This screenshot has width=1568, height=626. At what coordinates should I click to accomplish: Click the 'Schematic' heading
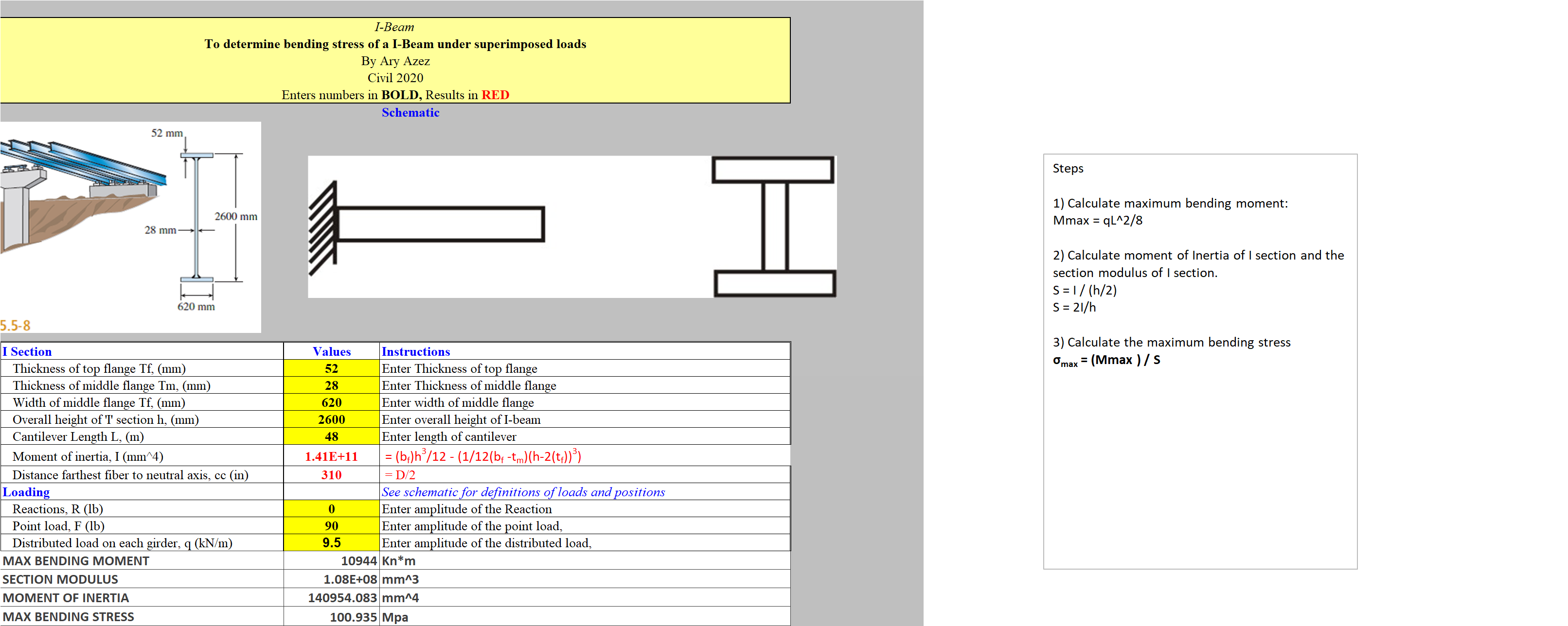[410, 112]
